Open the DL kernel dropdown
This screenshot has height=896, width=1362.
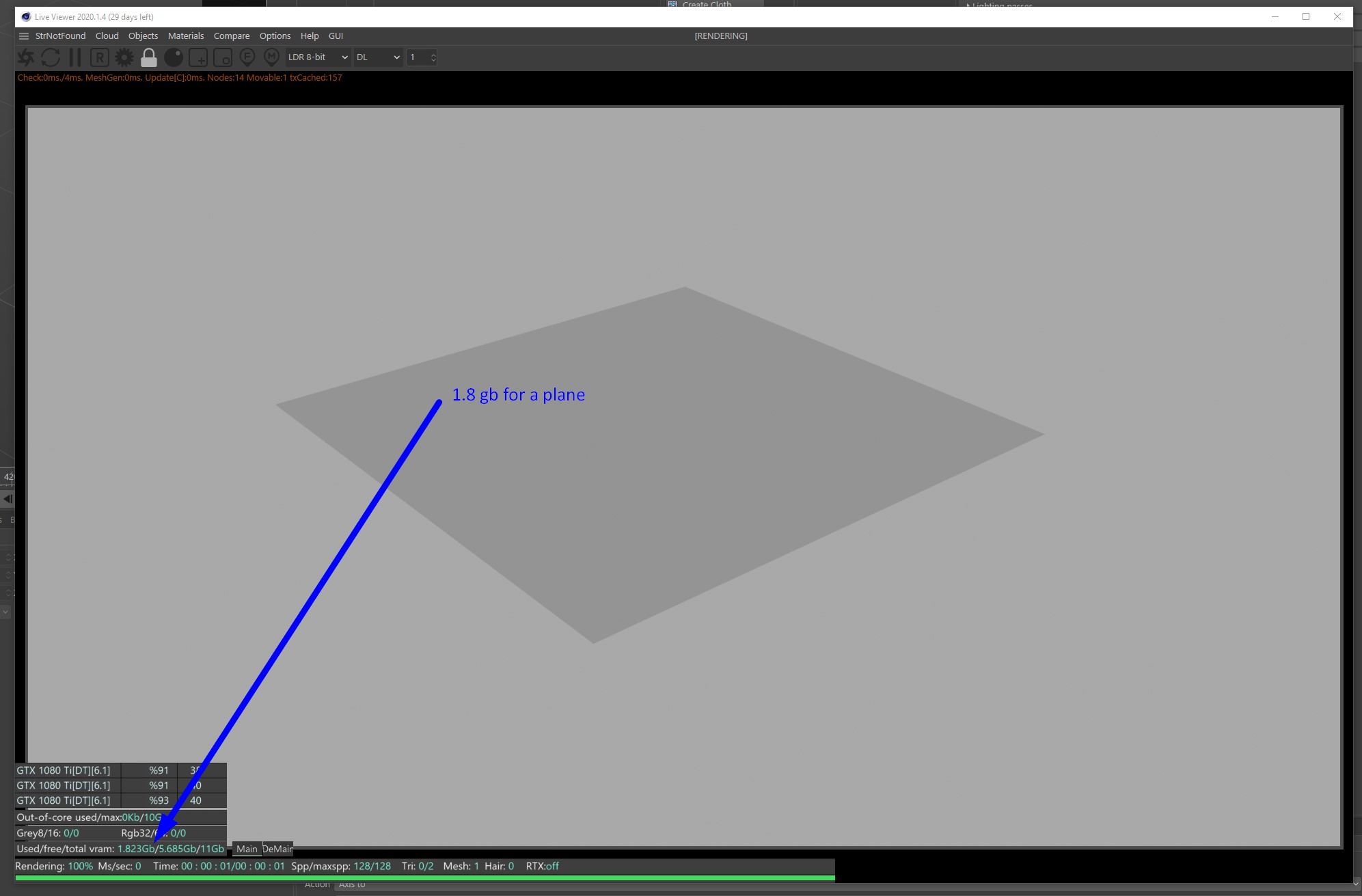point(378,57)
